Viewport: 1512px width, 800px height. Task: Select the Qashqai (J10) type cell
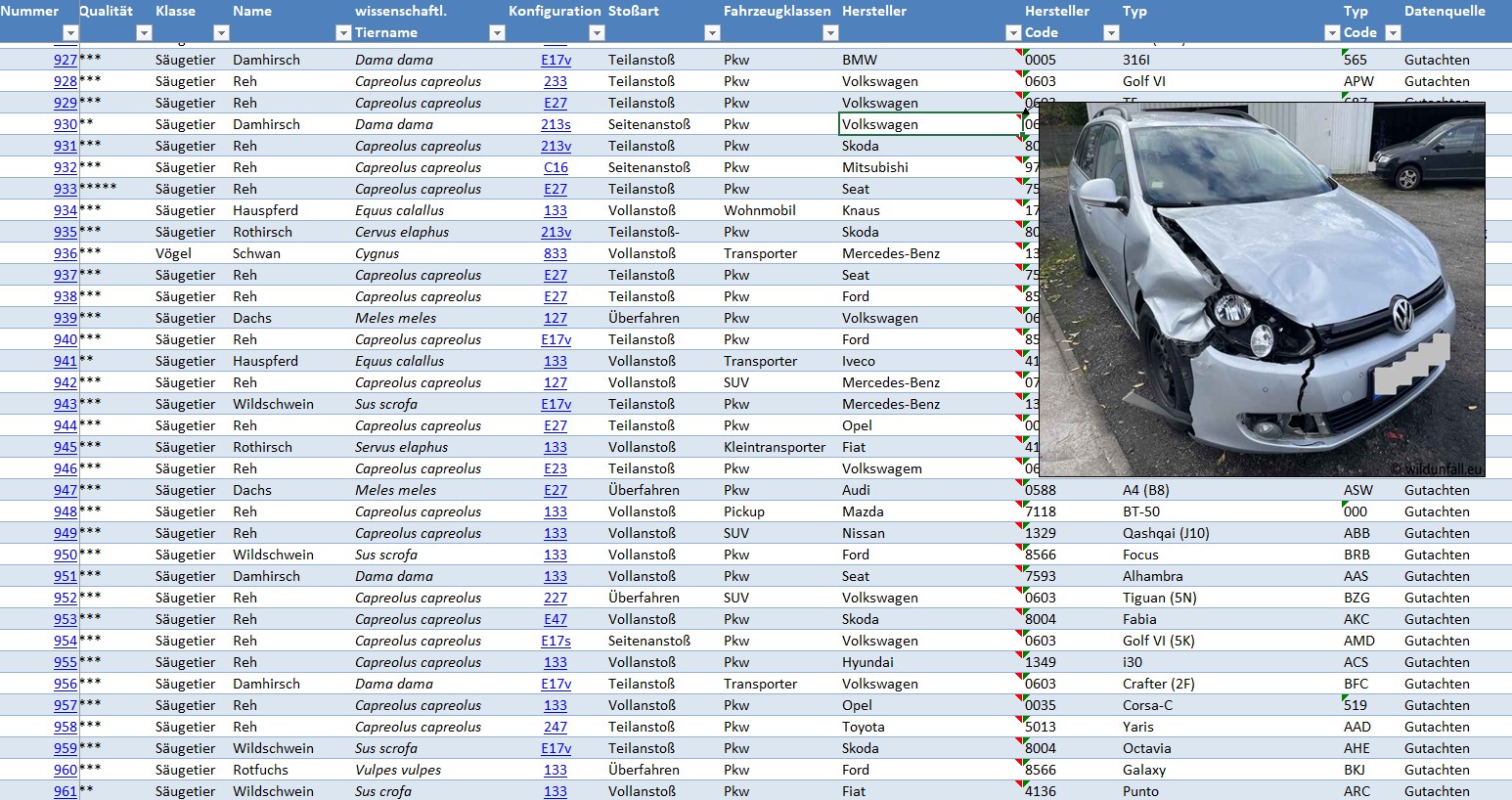tap(1166, 533)
